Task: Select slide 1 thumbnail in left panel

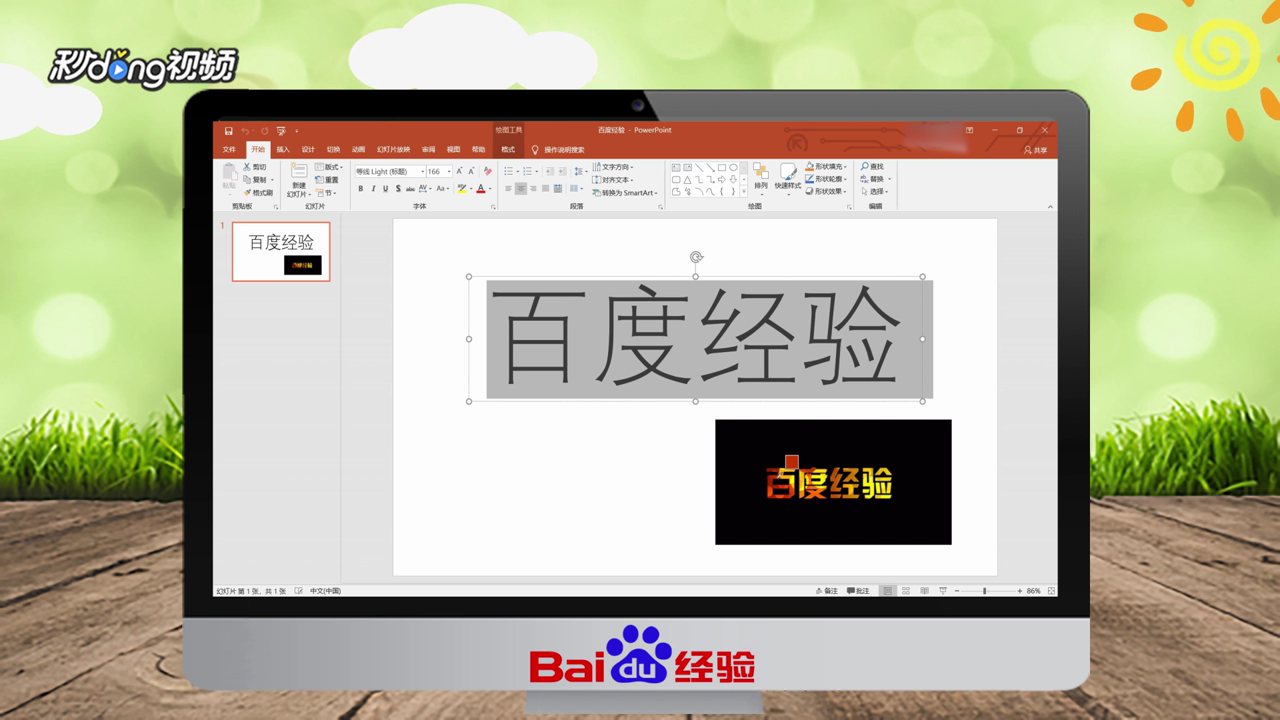Action: tap(281, 251)
